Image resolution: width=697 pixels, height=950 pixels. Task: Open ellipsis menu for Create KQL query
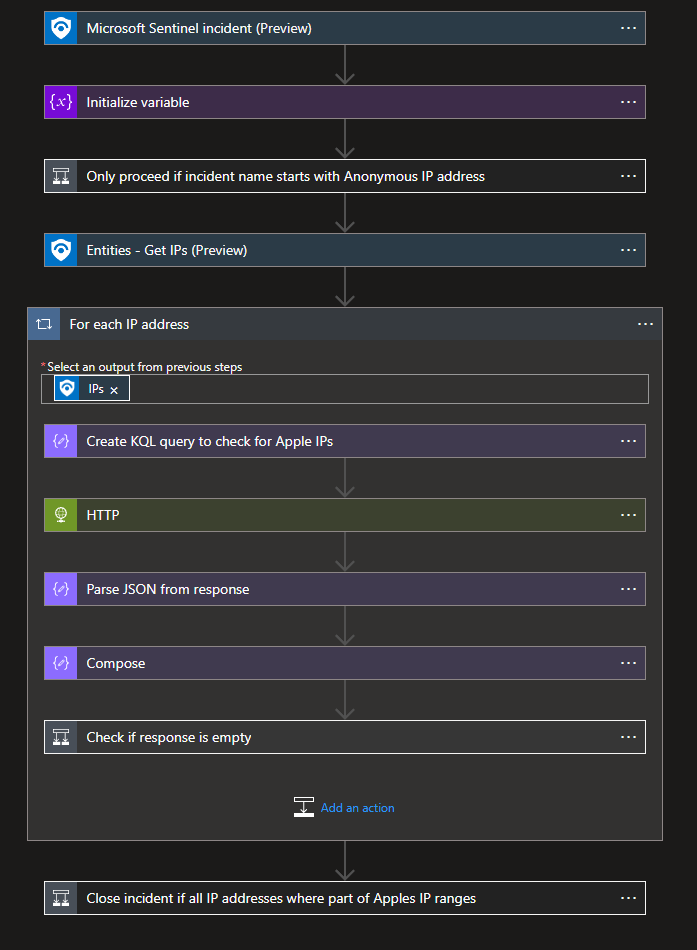pos(629,440)
